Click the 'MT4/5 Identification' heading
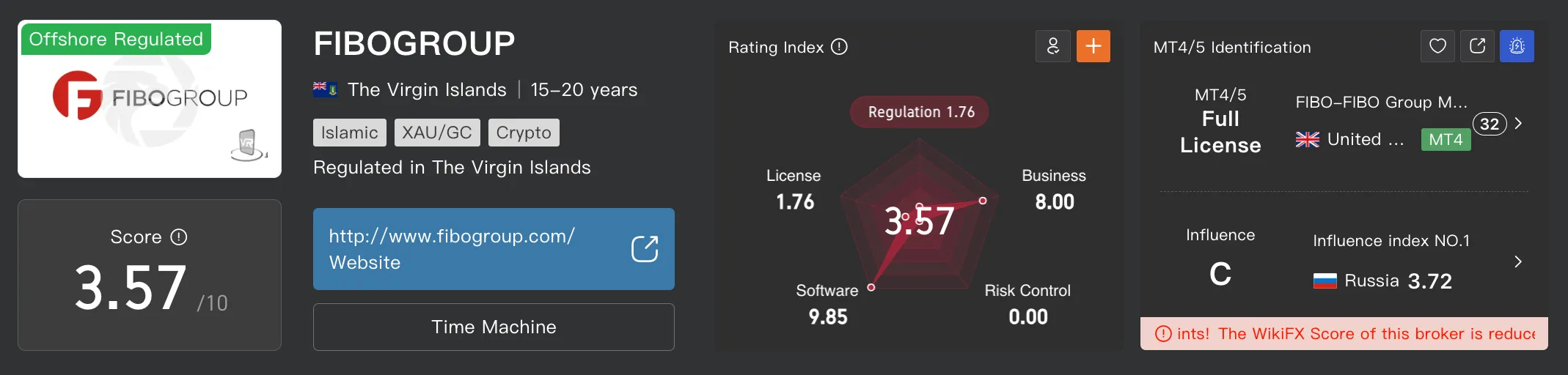 pos(1232,48)
